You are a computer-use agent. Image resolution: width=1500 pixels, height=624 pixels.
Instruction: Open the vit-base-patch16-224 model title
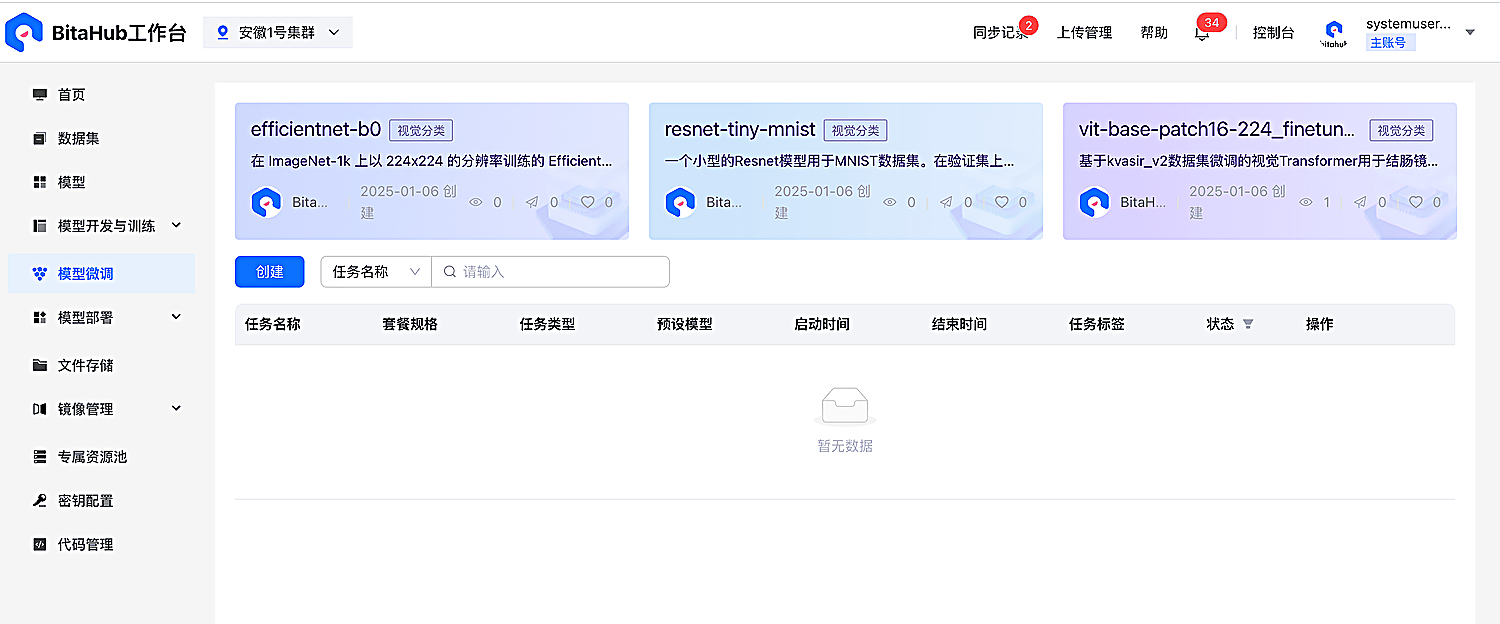pyautogui.click(x=1218, y=129)
